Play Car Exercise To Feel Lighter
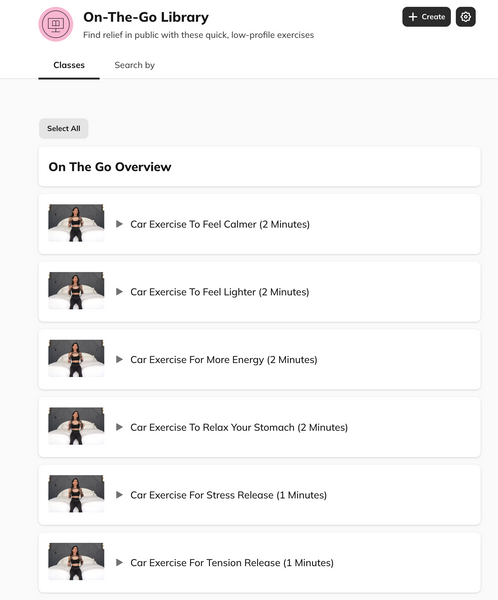The width and height of the screenshot is (498, 600). coord(119,292)
